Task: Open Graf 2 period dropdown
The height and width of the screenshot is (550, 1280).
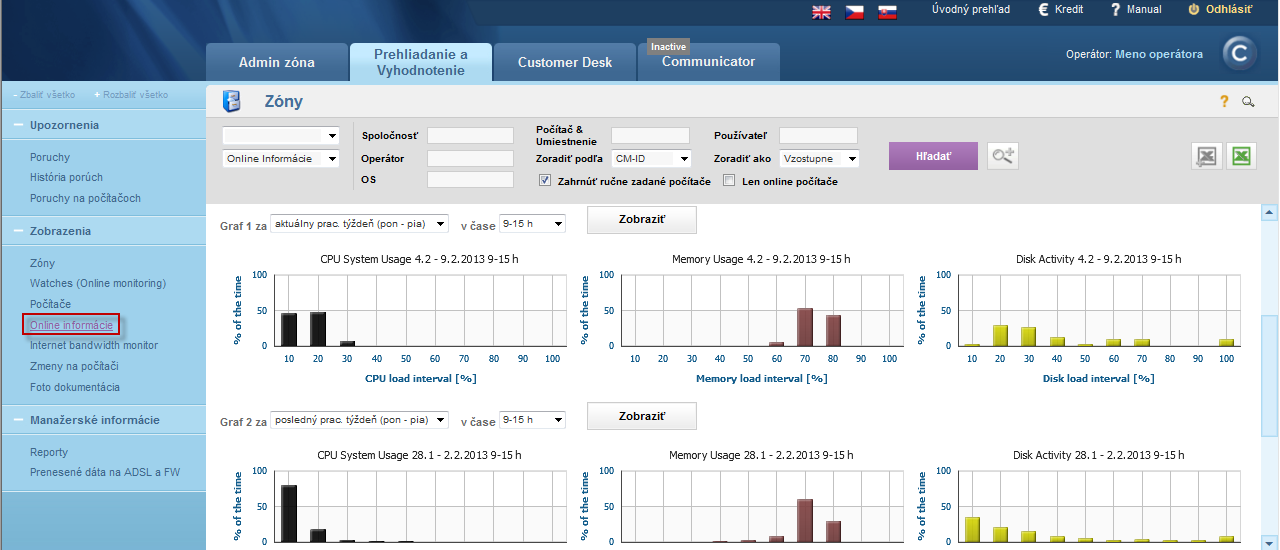Action: [359, 420]
